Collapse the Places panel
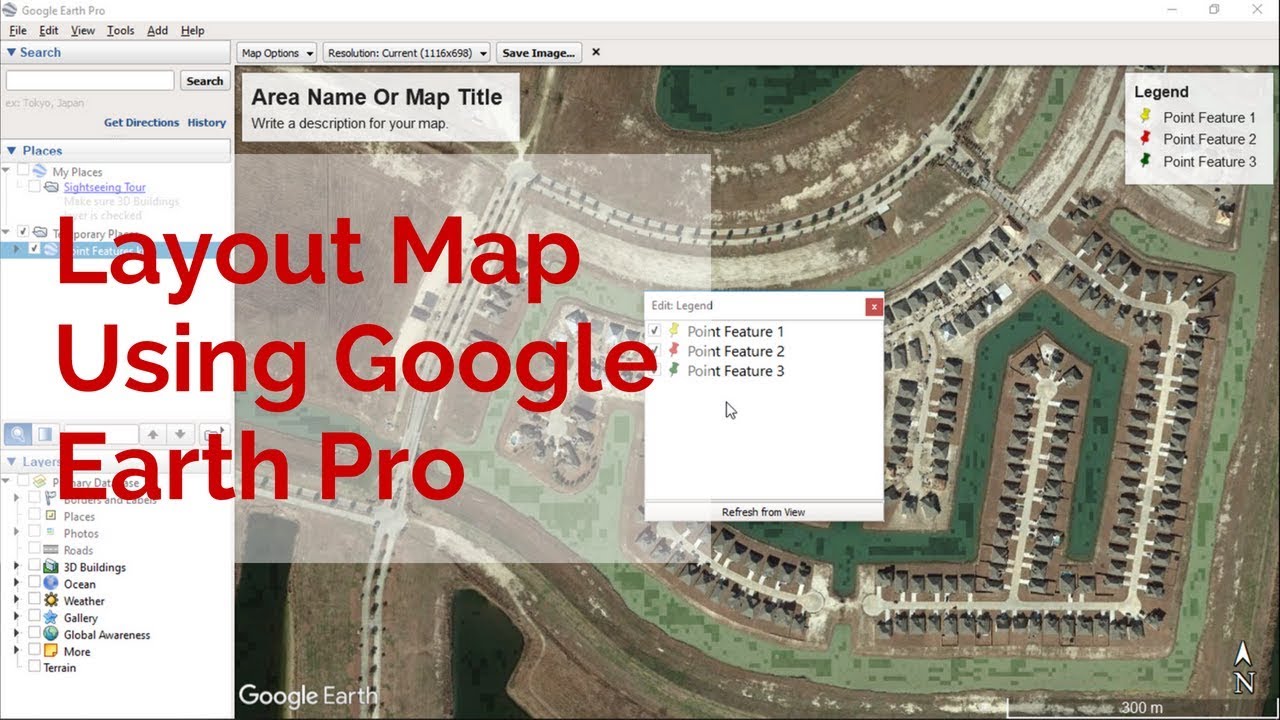The image size is (1280, 720). pyautogui.click(x=11, y=150)
